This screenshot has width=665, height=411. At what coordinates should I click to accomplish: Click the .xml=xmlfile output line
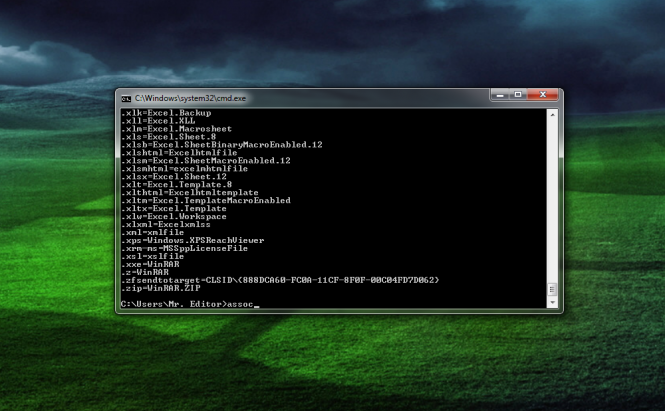tap(150, 233)
